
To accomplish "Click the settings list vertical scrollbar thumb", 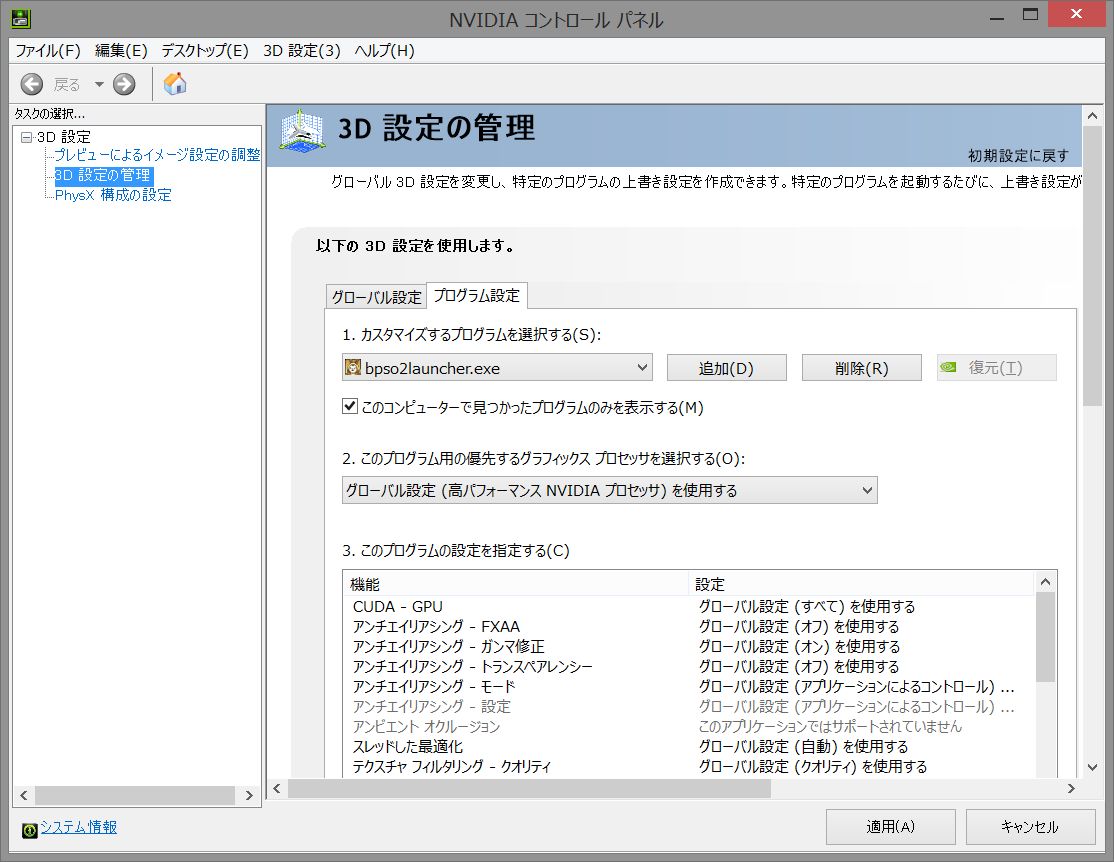I will coord(1045,637).
